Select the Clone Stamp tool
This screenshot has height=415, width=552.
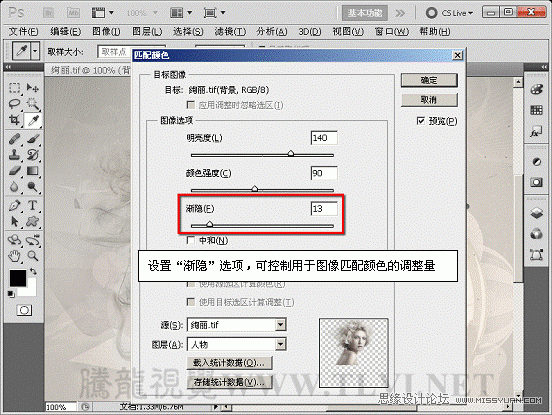14,155
